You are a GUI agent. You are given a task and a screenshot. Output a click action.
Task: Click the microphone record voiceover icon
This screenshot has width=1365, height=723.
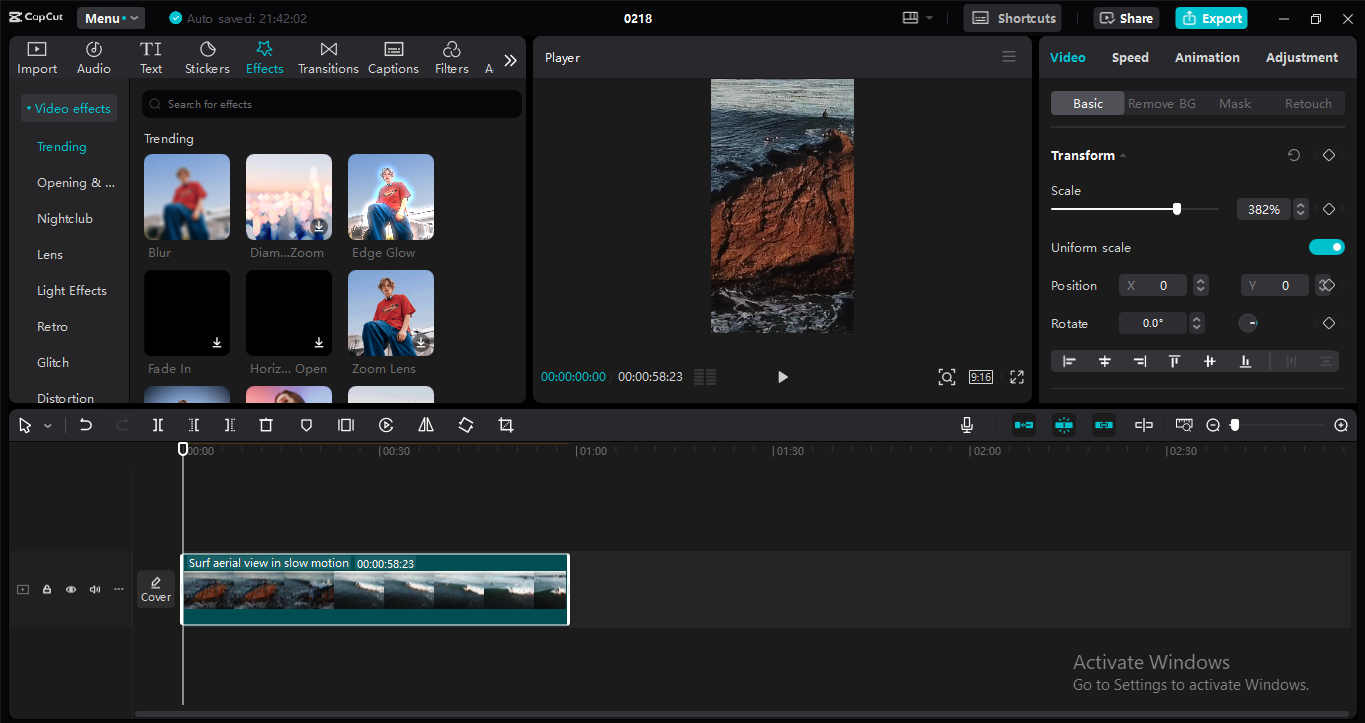[967, 425]
